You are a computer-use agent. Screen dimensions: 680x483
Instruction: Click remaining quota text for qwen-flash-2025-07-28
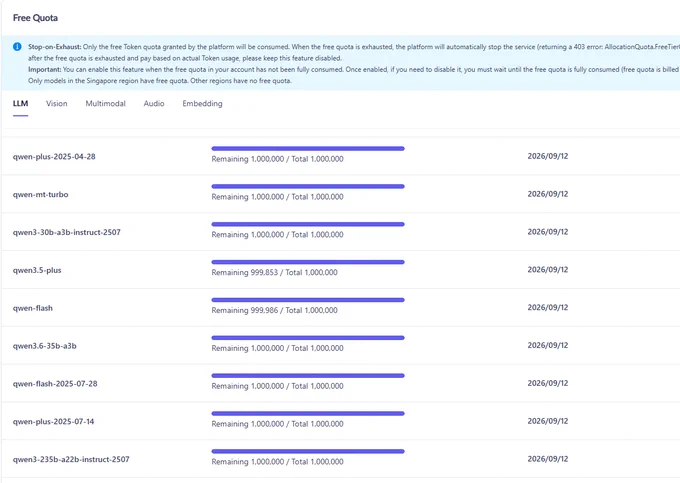pyautogui.click(x=278, y=386)
